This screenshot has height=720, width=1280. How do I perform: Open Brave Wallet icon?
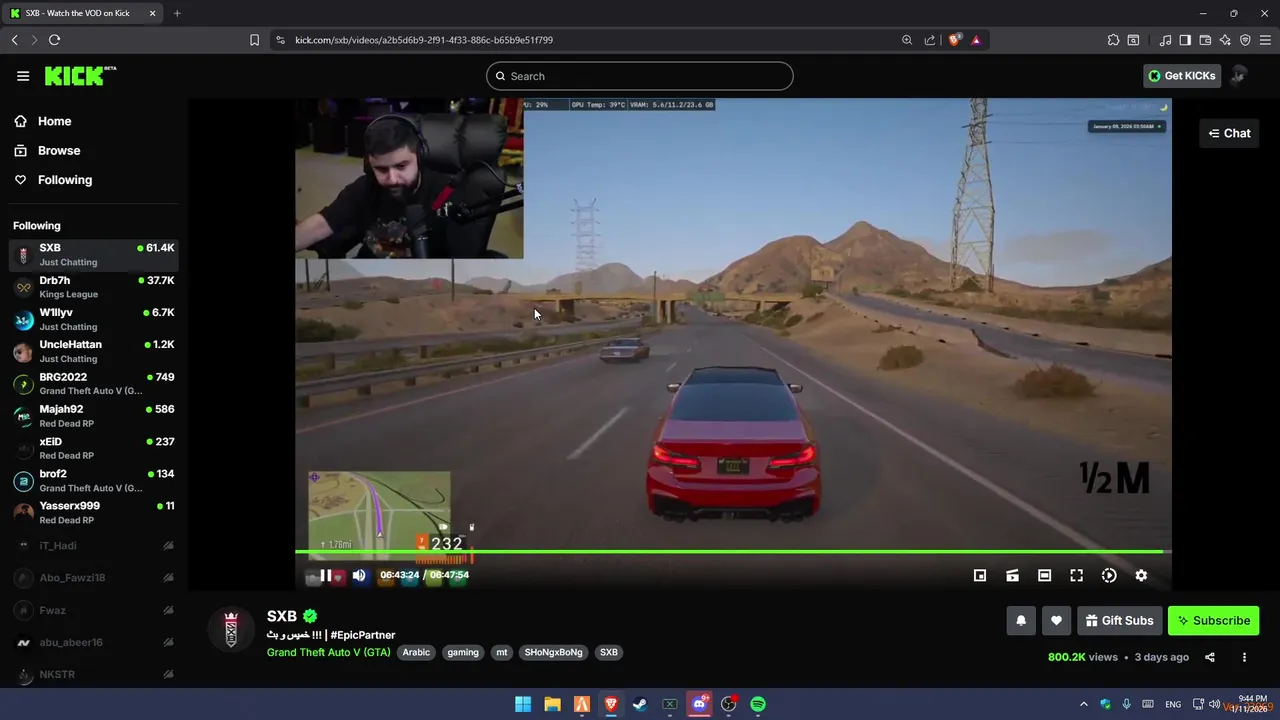coord(1205,40)
